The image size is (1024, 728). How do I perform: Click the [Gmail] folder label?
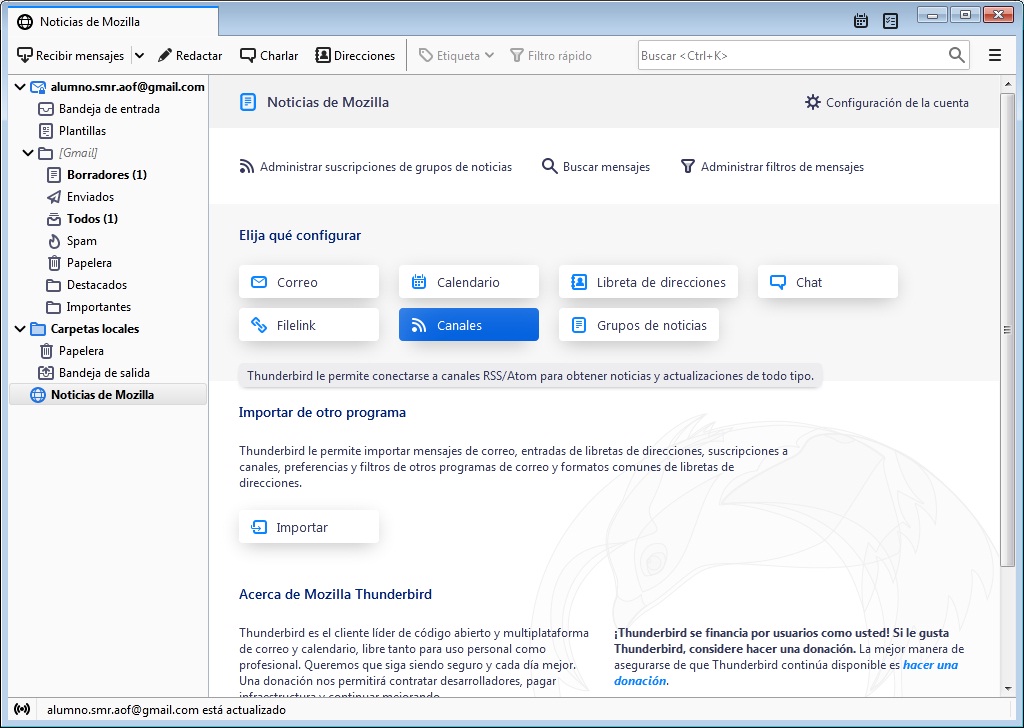click(x=78, y=153)
